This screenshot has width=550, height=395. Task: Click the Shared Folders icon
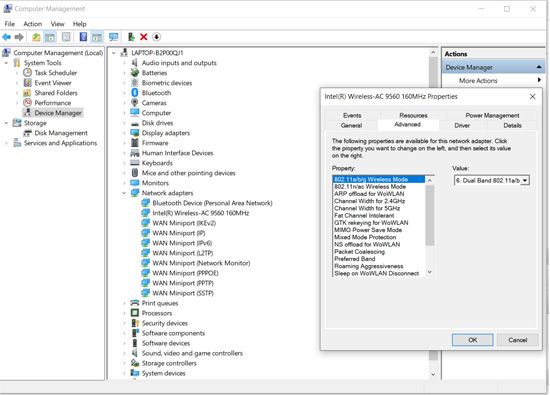coord(27,93)
